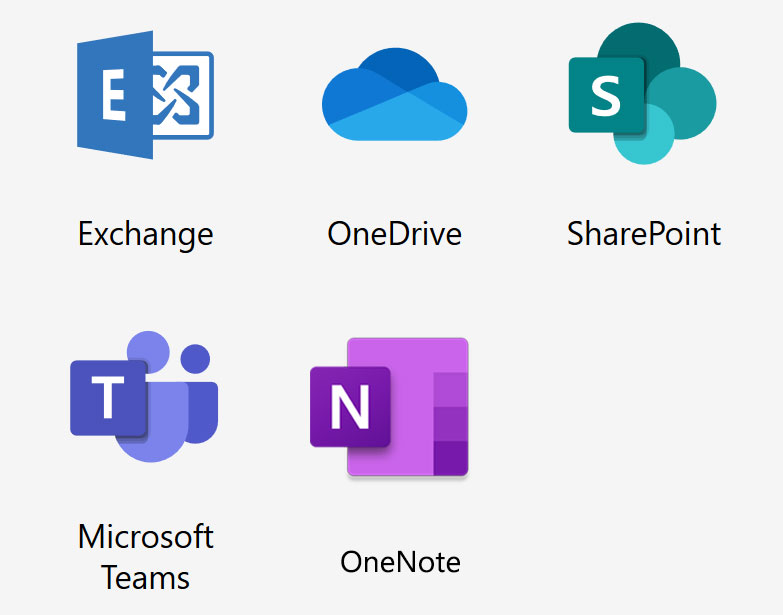This screenshot has height=615, width=783.
Task: Select the Exchange text label
Action: click(145, 234)
